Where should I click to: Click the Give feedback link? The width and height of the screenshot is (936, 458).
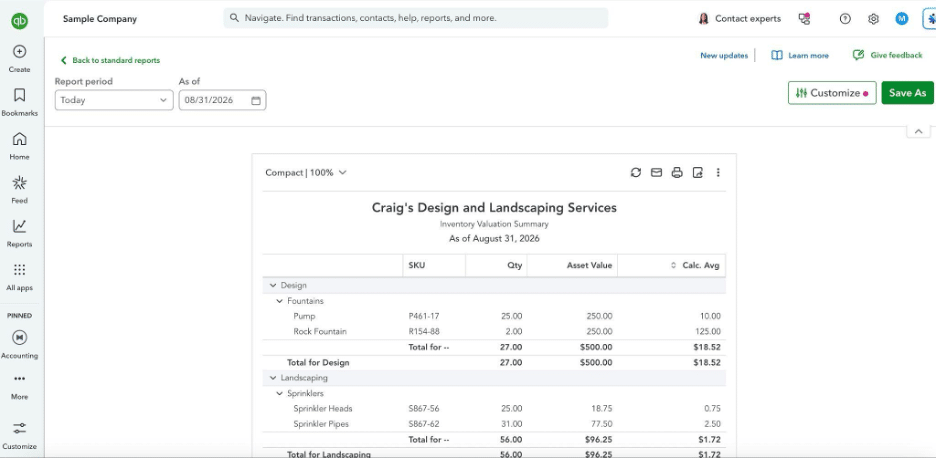[896, 55]
